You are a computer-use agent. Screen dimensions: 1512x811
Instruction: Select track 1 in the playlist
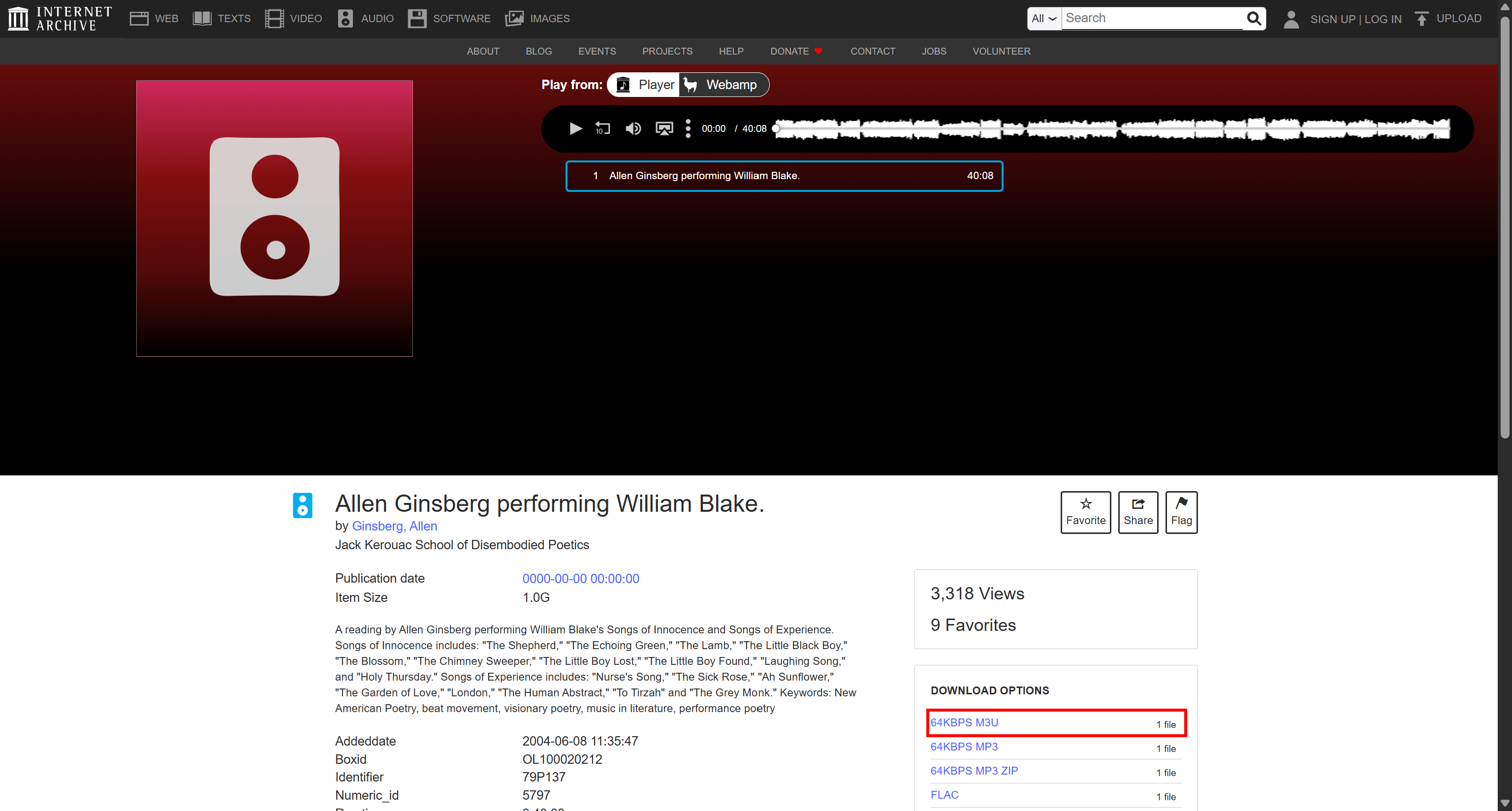[x=784, y=176]
